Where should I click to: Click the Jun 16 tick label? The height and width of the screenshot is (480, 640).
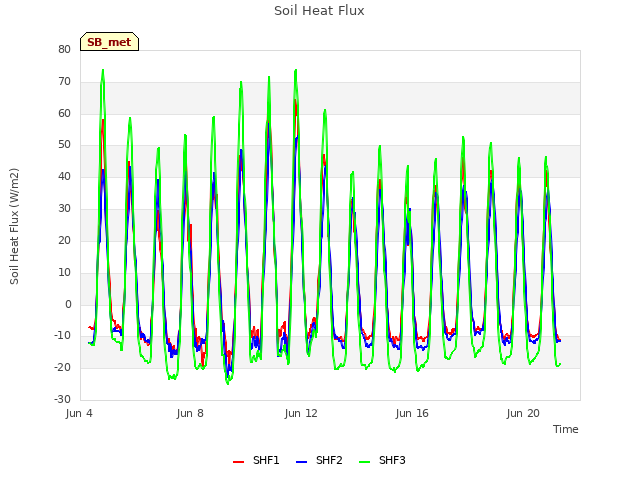[x=412, y=413]
